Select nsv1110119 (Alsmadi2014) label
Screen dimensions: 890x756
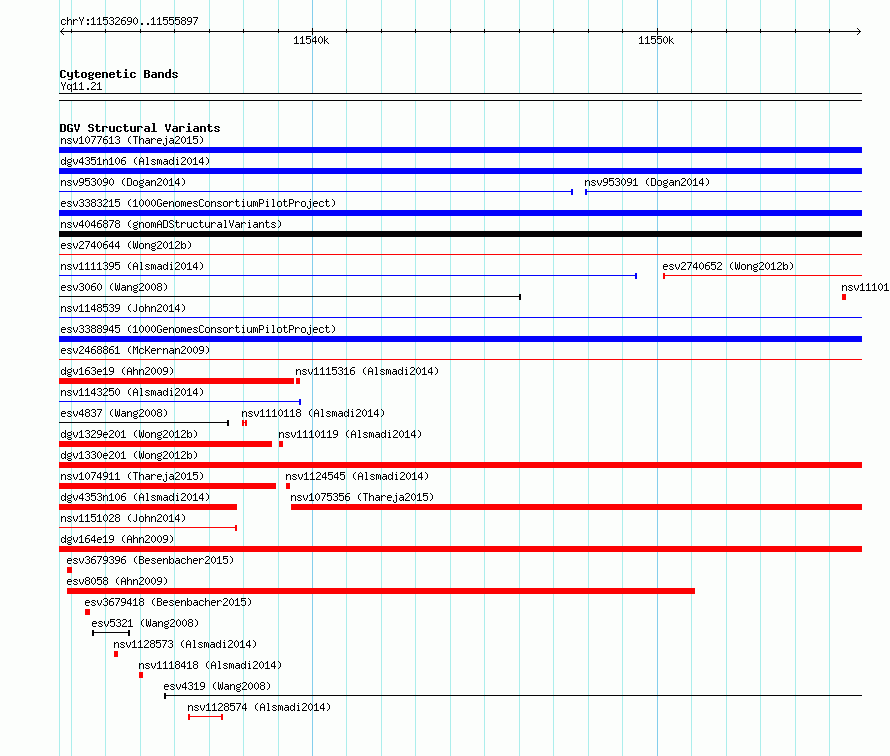pyautogui.click(x=350, y=434)
